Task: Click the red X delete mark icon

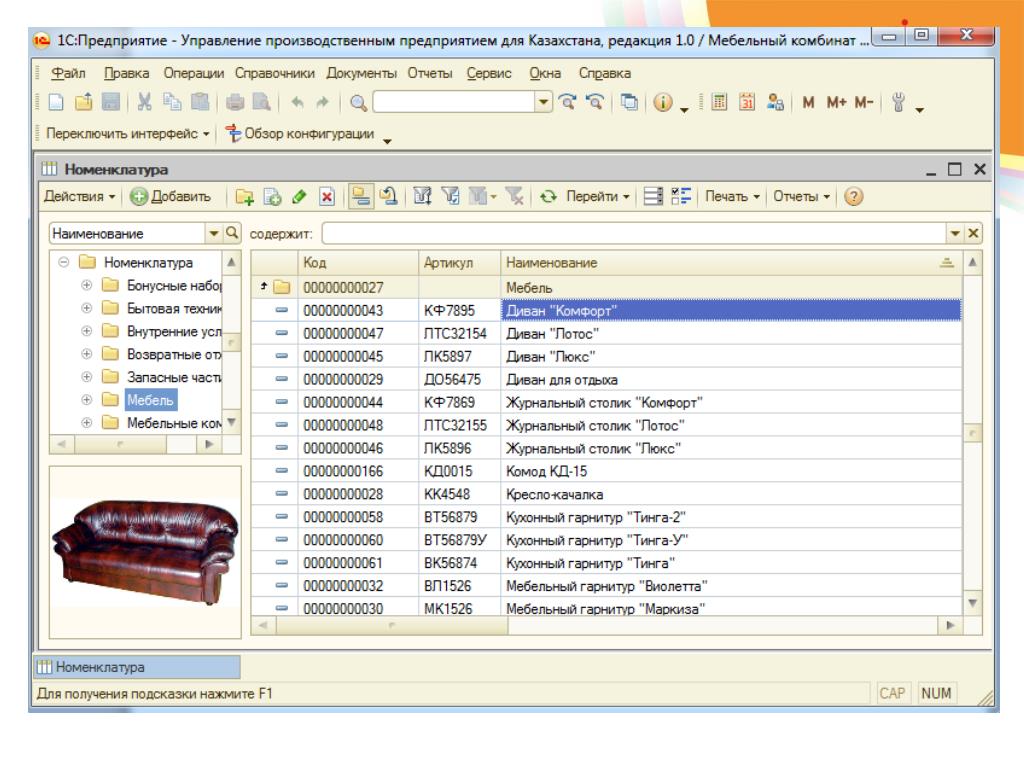Action: point(327,197)
